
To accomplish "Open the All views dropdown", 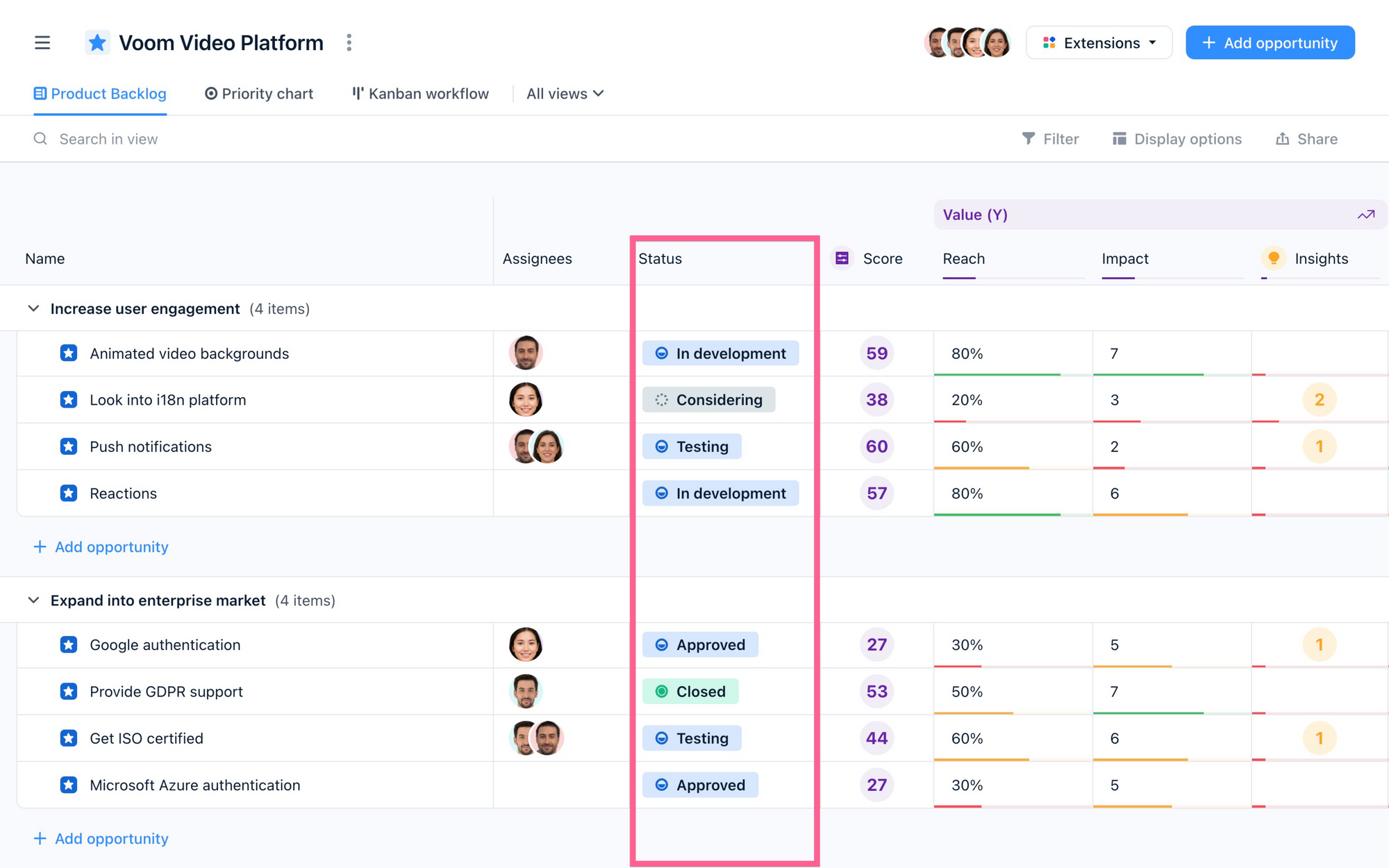I will coord(565,94).
